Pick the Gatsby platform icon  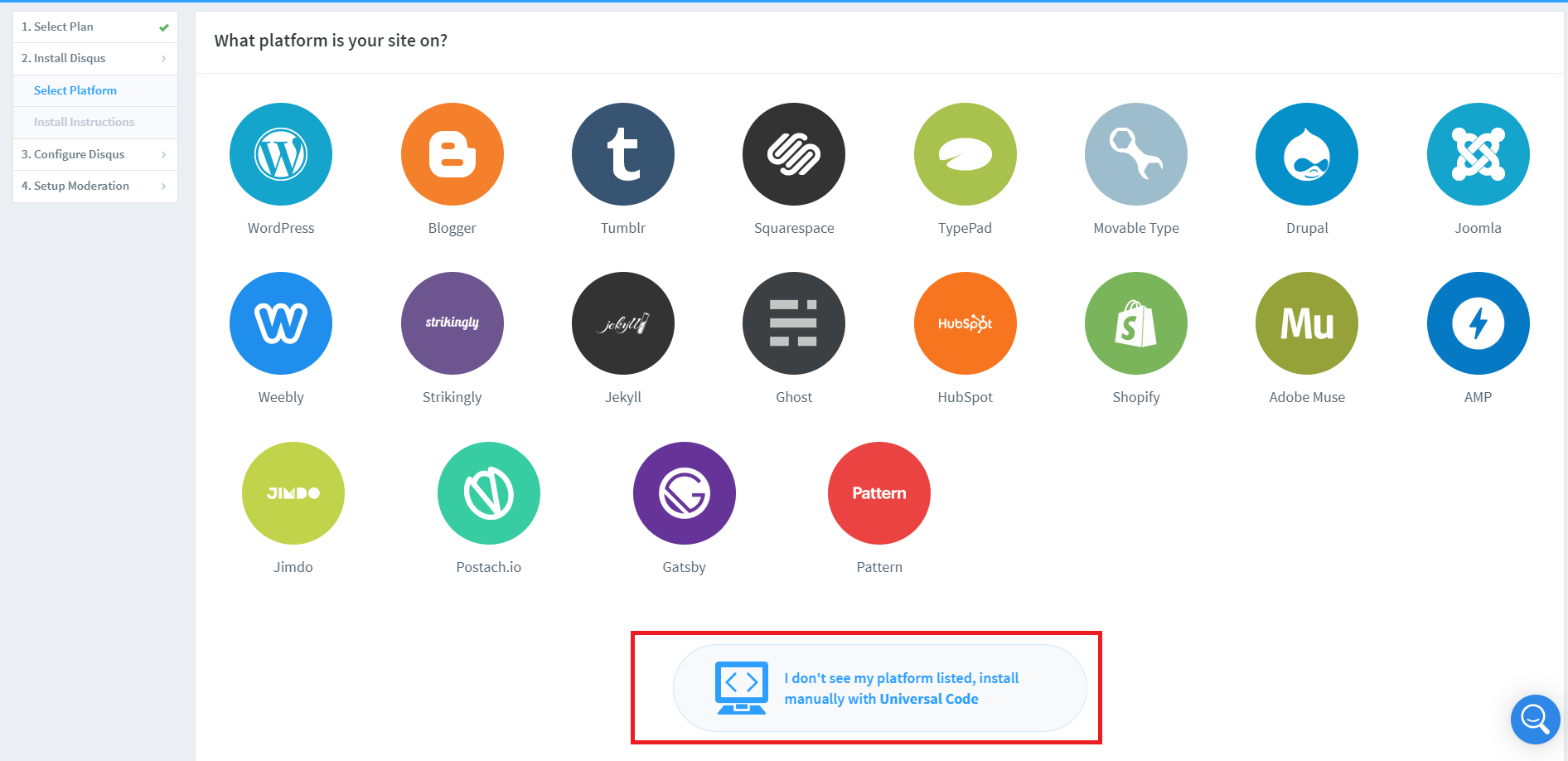tap(685, 493)
